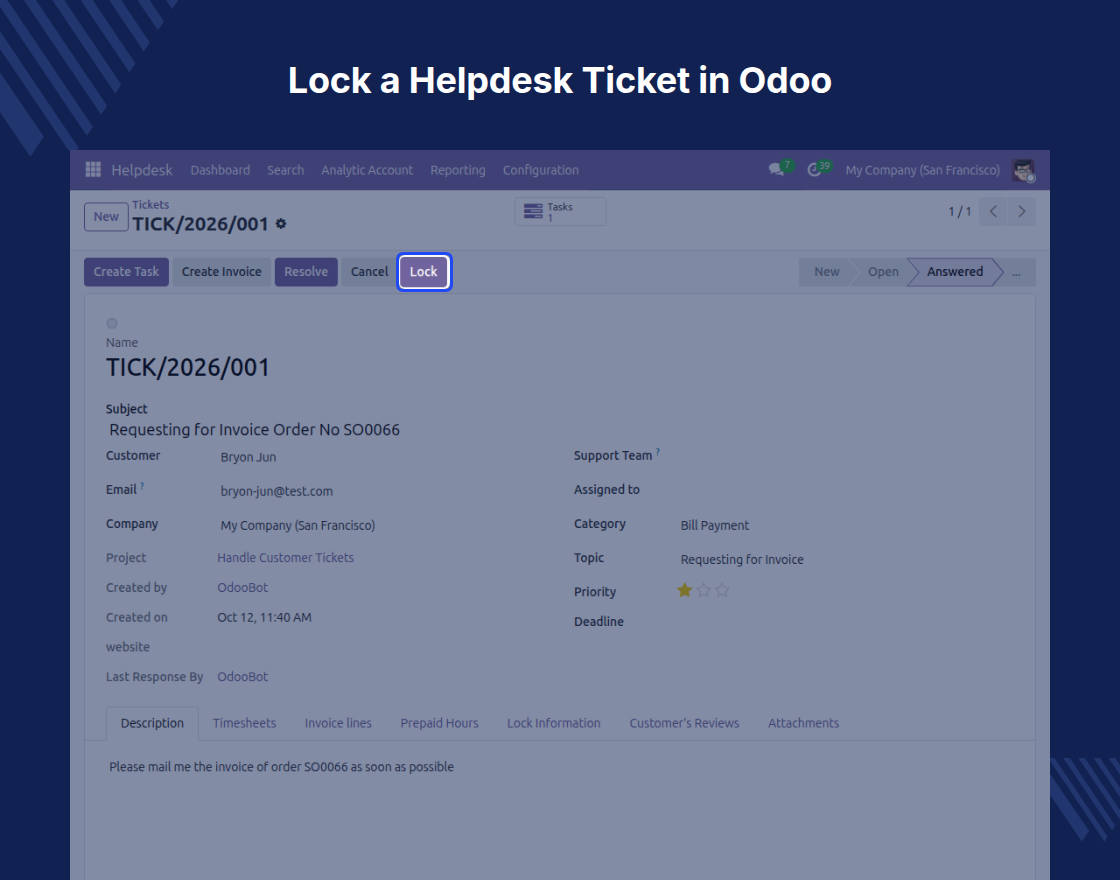1120x880 pixels.
Task: Select the Answered stage
Action: 955,272
